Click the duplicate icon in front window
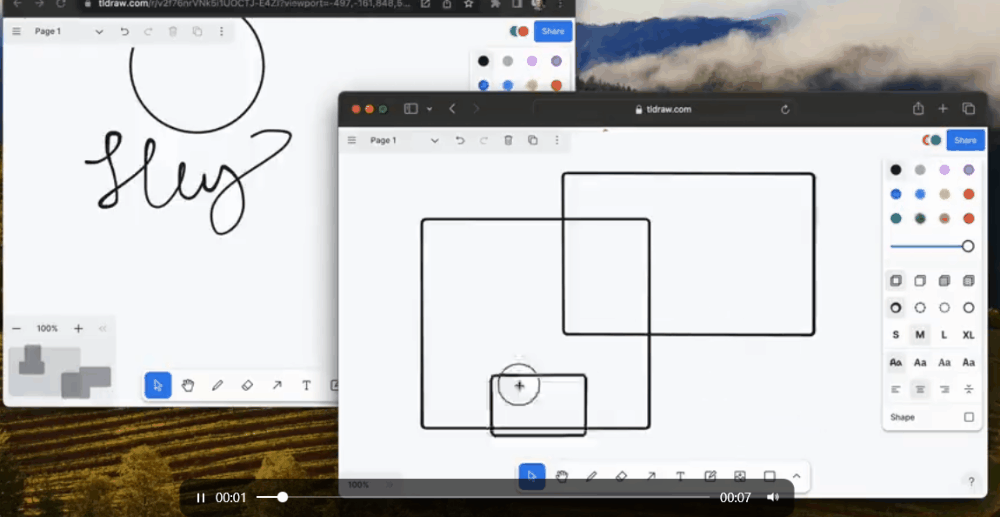 point(533,140)
